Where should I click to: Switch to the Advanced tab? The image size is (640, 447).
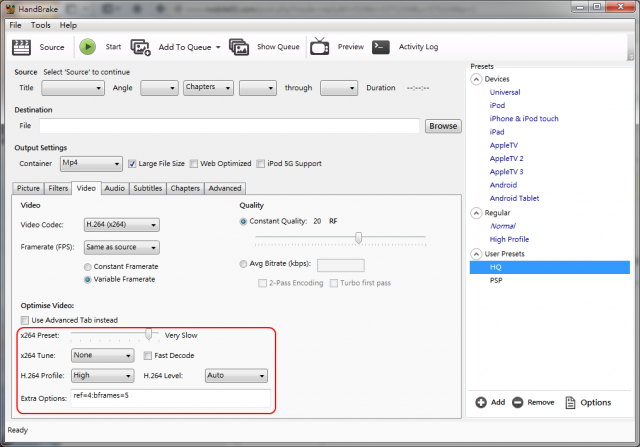point(225,188)
